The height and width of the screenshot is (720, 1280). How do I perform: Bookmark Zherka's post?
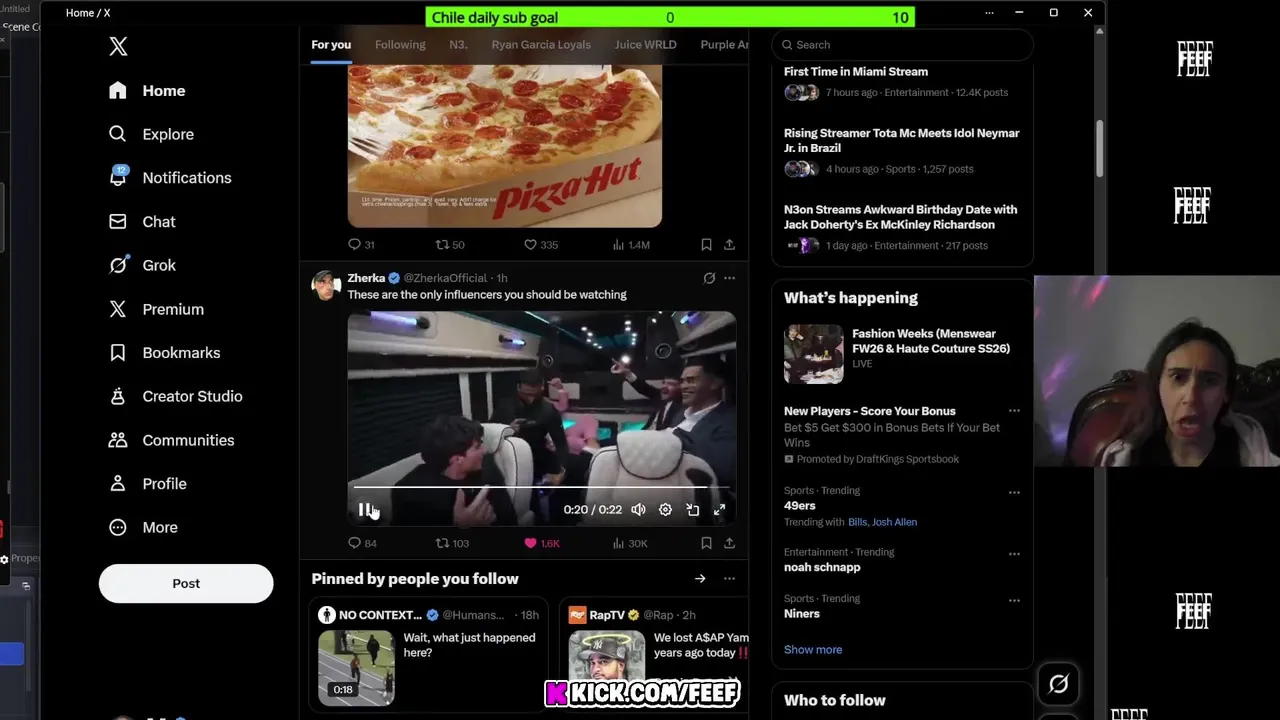pos(706,543)
